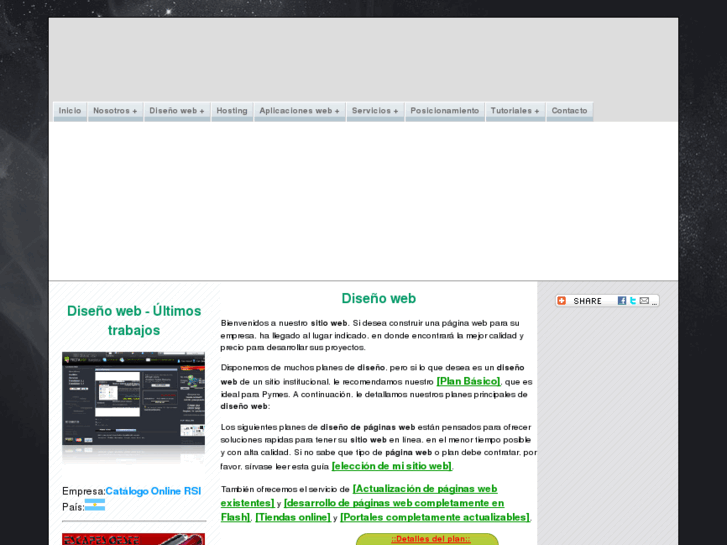This screenshot has height=545, width=727.
Task: Open the Catálogo Online RSI link
Action: click(153, 491)
